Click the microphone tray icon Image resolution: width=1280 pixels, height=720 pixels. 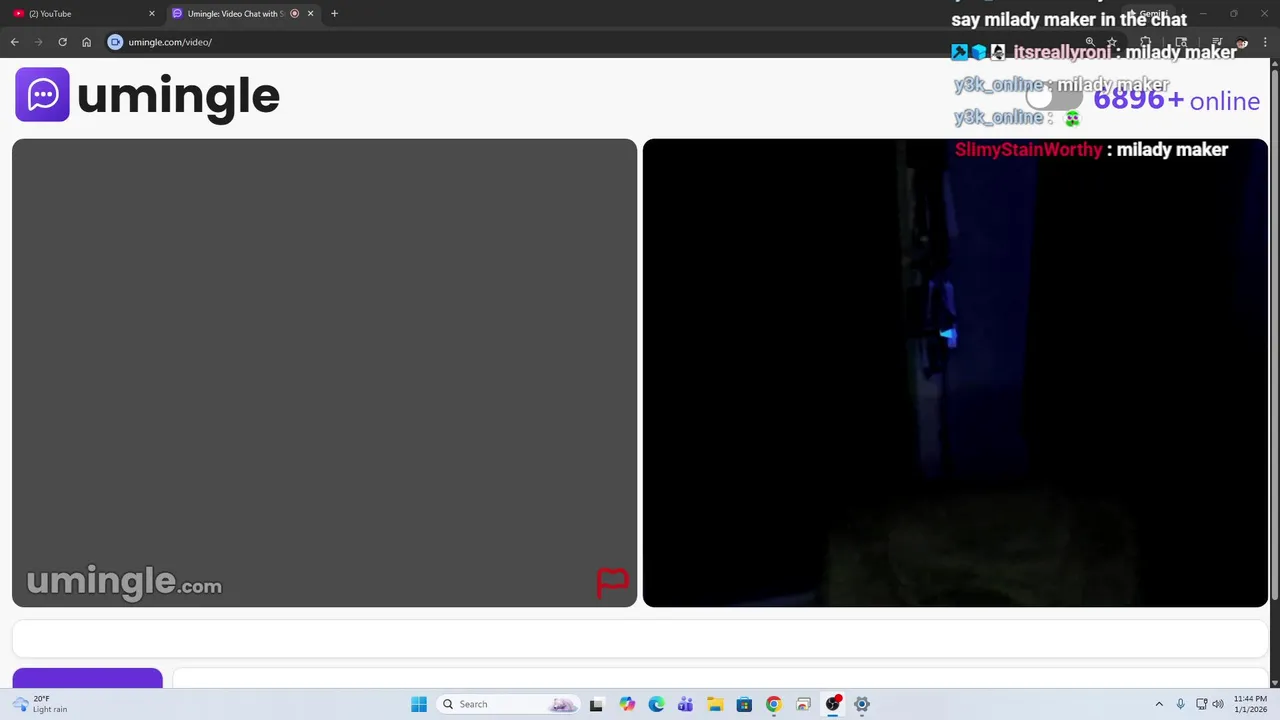click(1181, 704)
